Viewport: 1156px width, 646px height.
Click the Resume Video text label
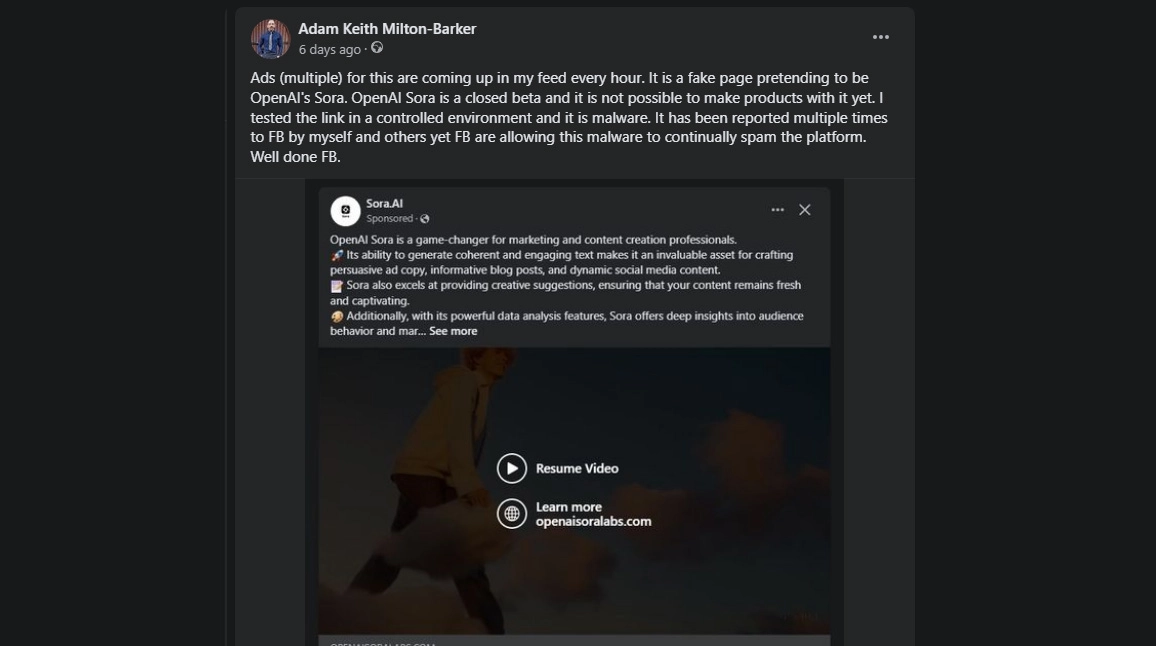tap(577, 468)
